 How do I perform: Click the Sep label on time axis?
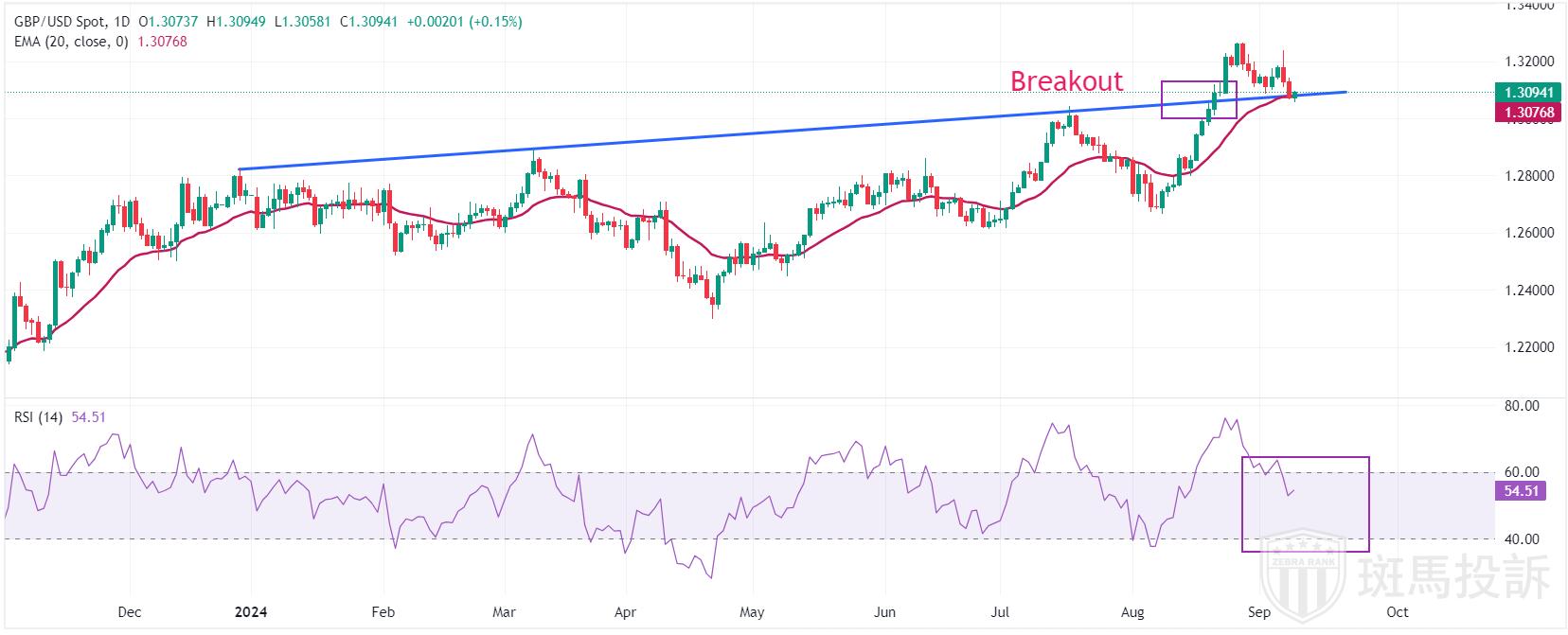1259,611
